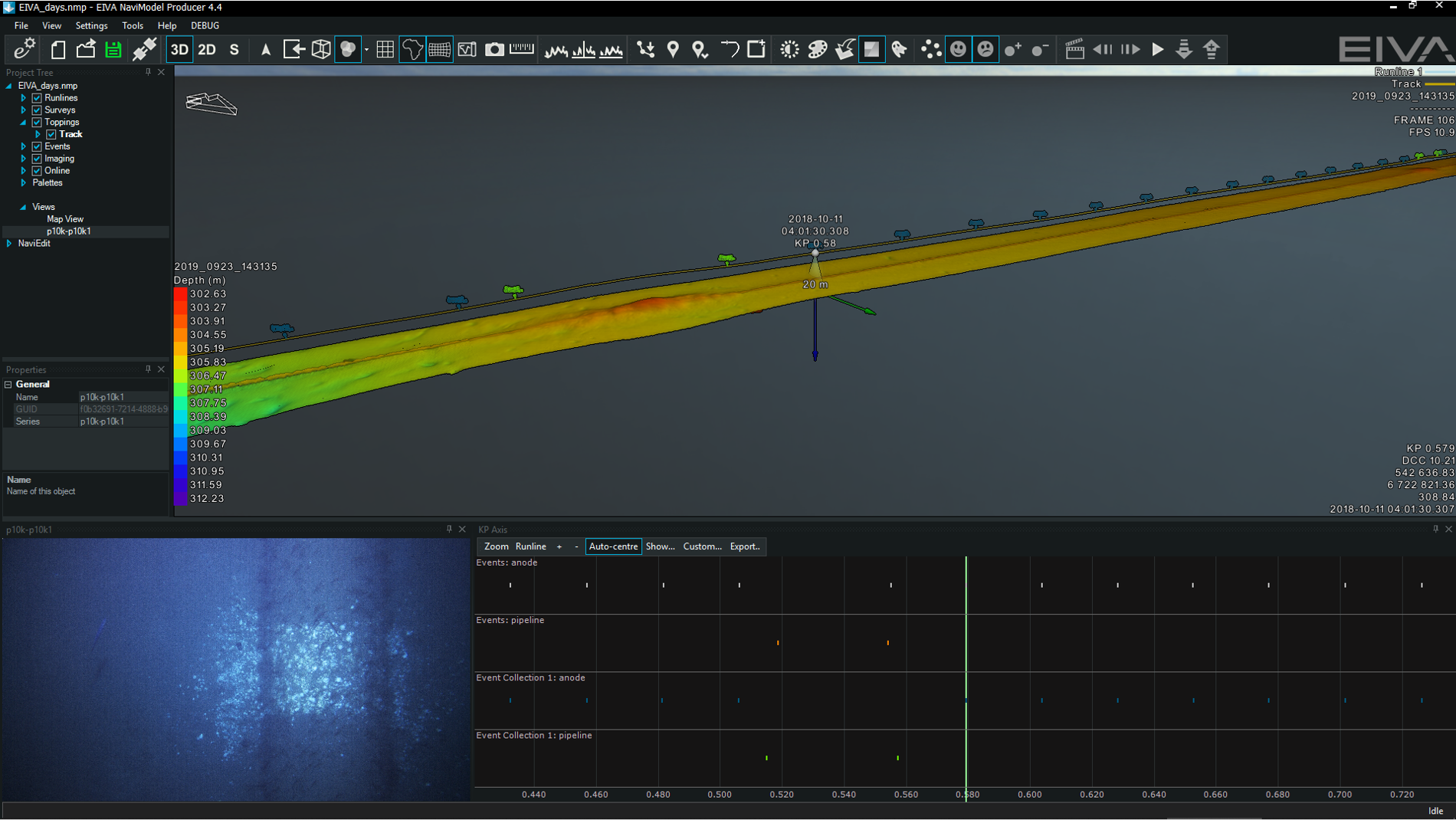This screenshot has width=1456, height=820.
Task: Click Export in the KP Axis toolbar
Action: (x=743, y=546)
